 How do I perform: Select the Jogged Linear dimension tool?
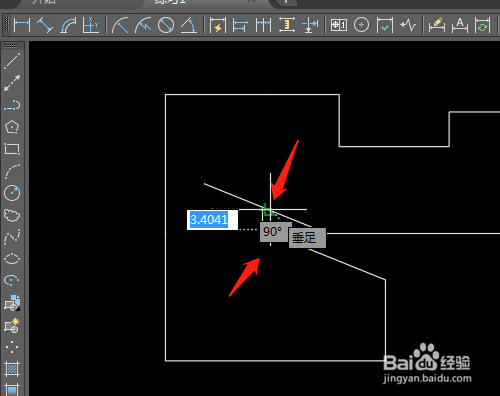click(408, 25)
